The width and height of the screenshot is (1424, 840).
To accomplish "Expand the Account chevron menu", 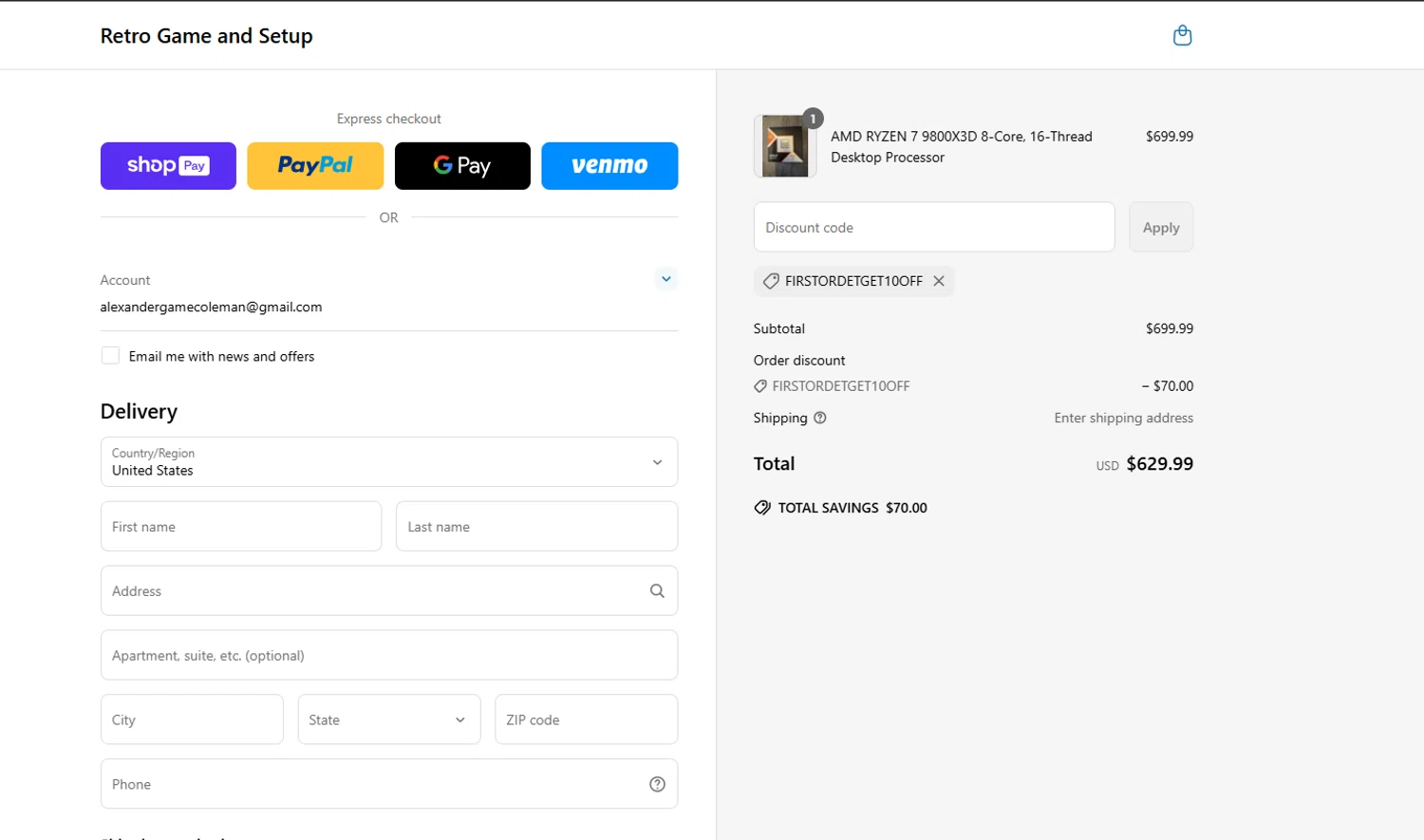I will (x=666, y=279).
